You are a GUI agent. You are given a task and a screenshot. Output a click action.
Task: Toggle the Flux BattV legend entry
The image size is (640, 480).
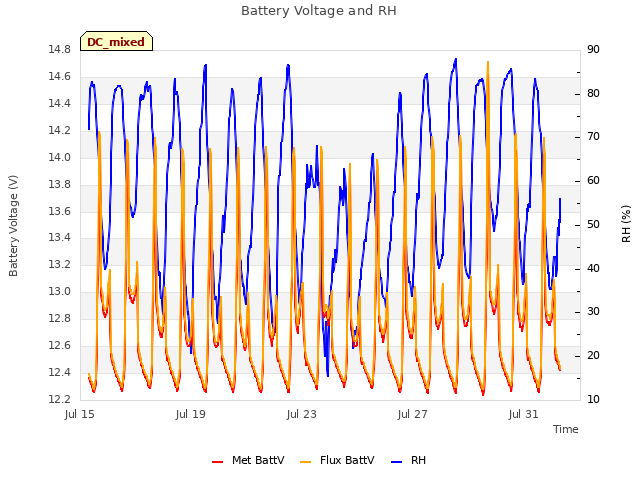click(337, 460)
